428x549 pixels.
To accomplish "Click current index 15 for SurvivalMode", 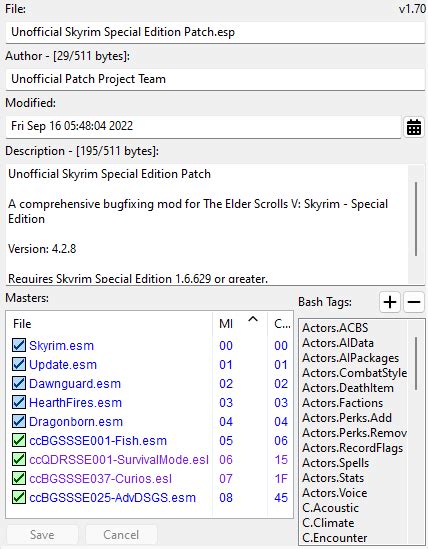I will point(281,460).
